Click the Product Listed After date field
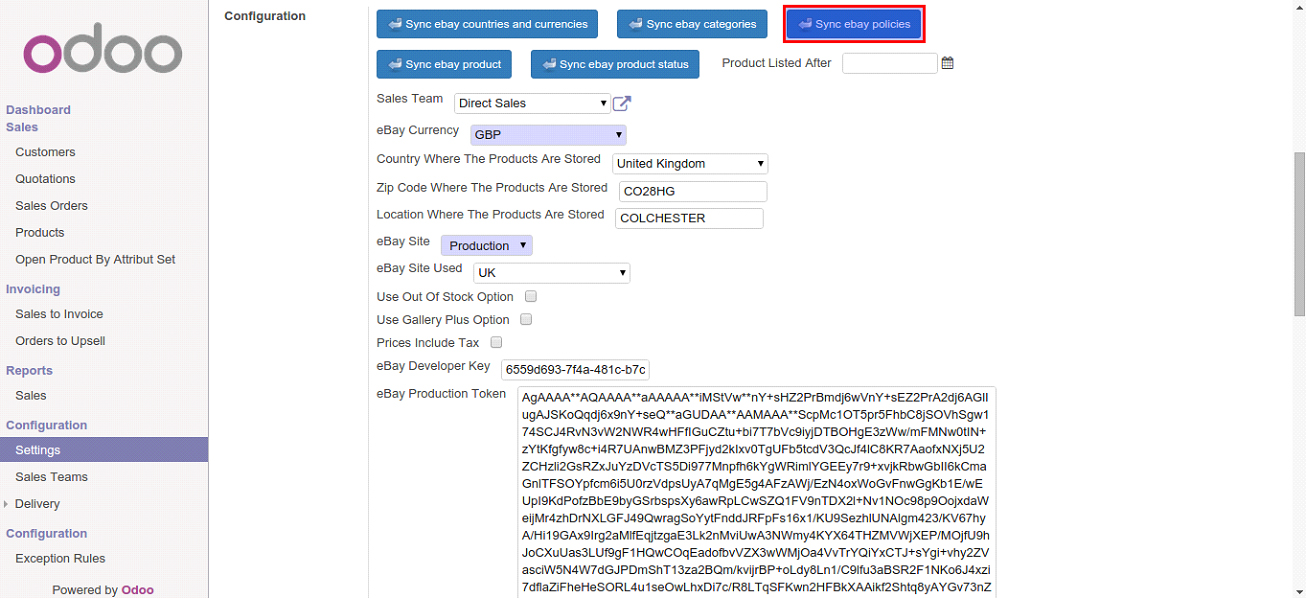Image resolution: width=1306 pixels, height=598 pixels. pyautogui.click(x=889, y=63)
